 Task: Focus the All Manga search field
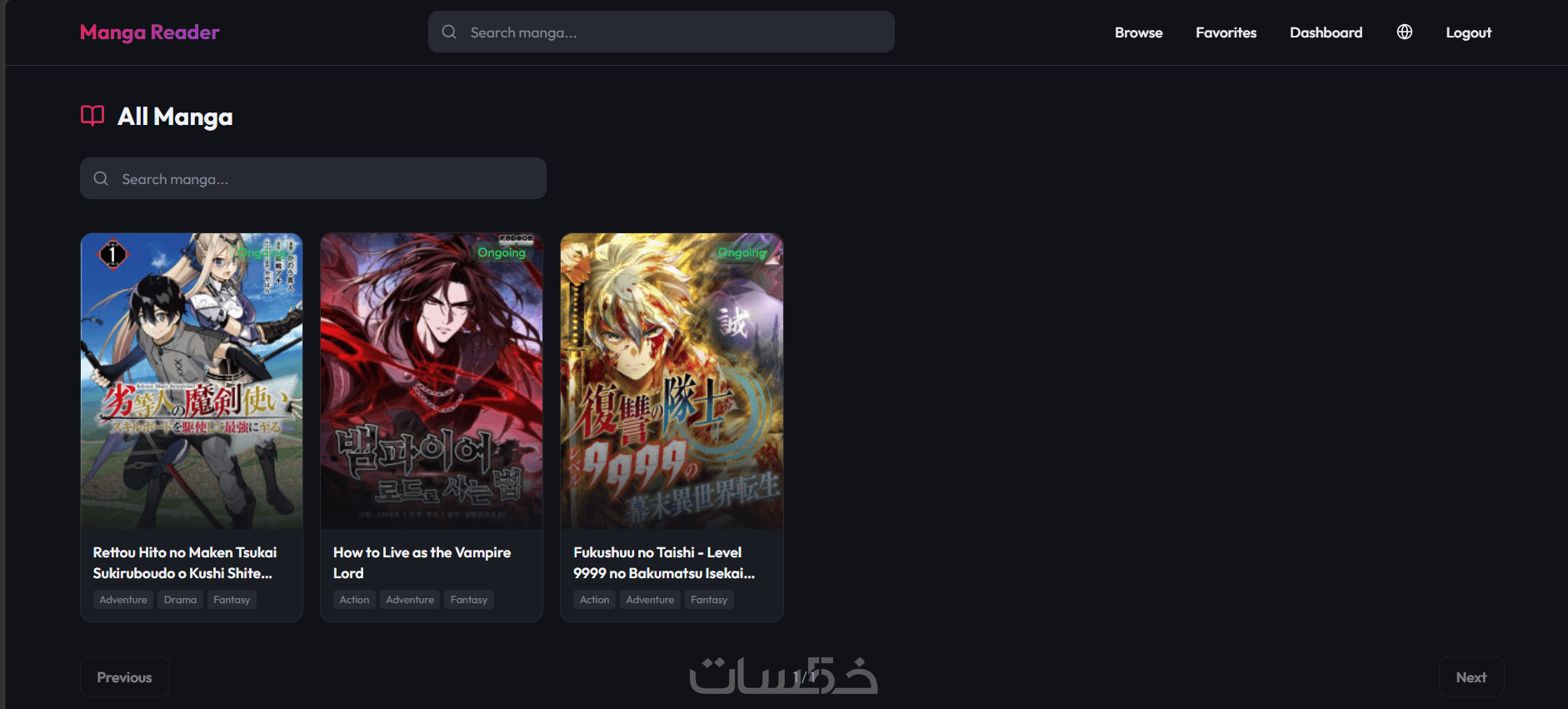[313, 178]
